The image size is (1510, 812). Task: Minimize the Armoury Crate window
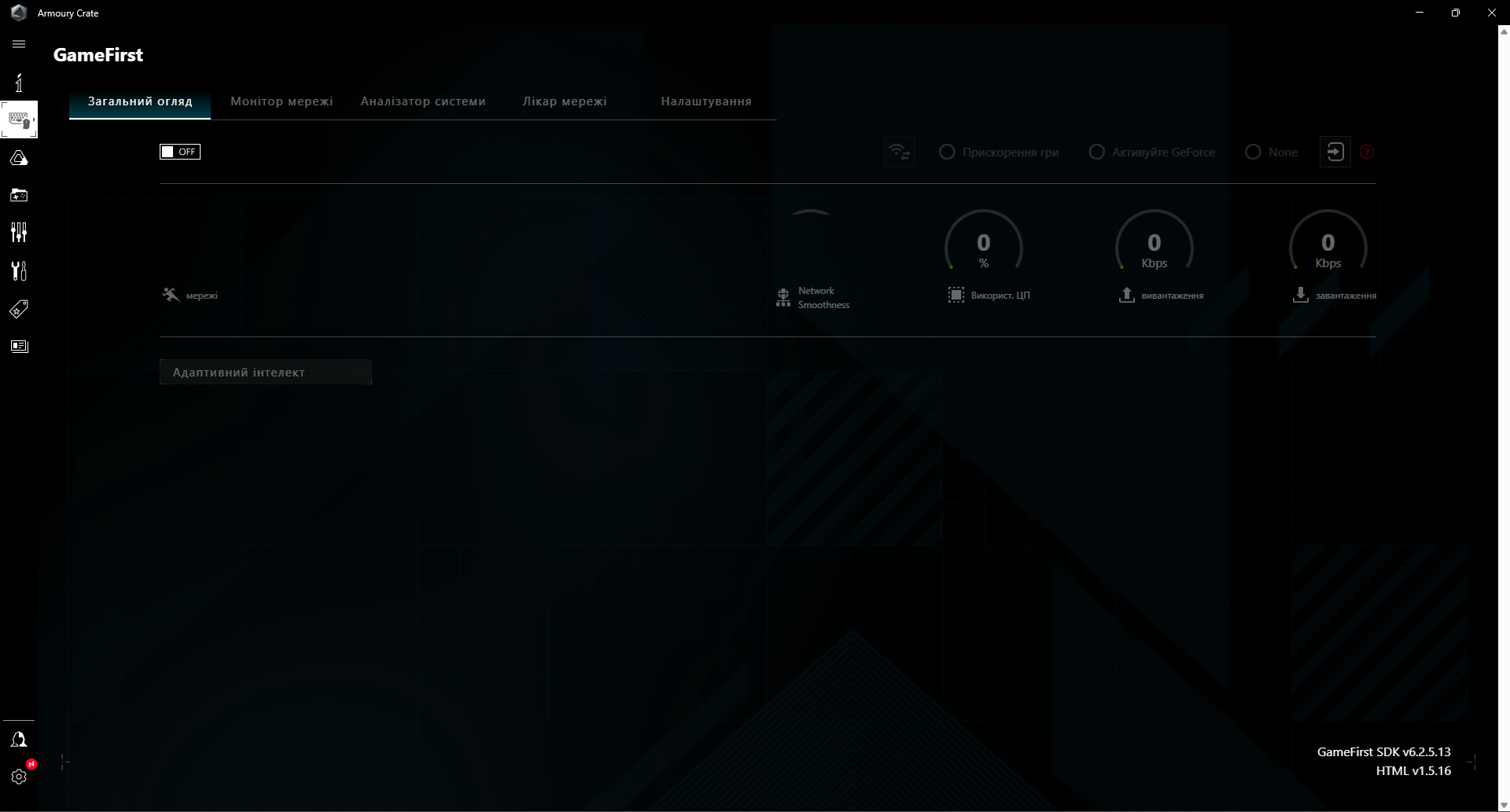click(x=1420, y=13)
